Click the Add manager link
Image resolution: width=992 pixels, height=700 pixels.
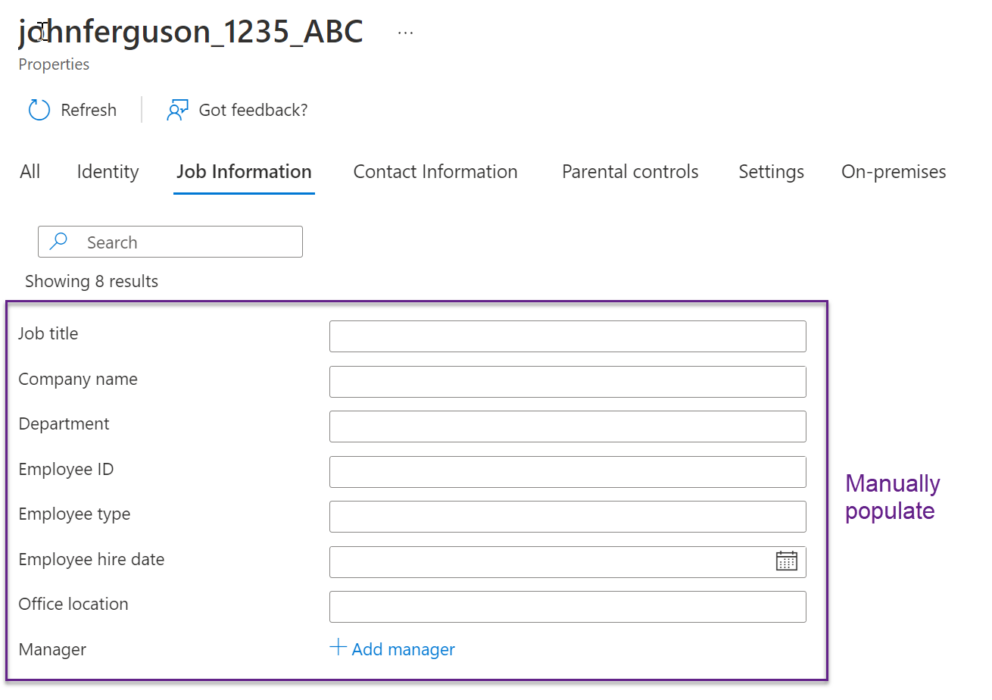coord(403,650)
